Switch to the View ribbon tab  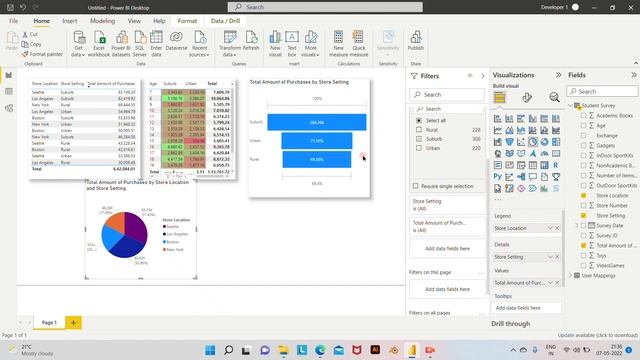point(134,21)
